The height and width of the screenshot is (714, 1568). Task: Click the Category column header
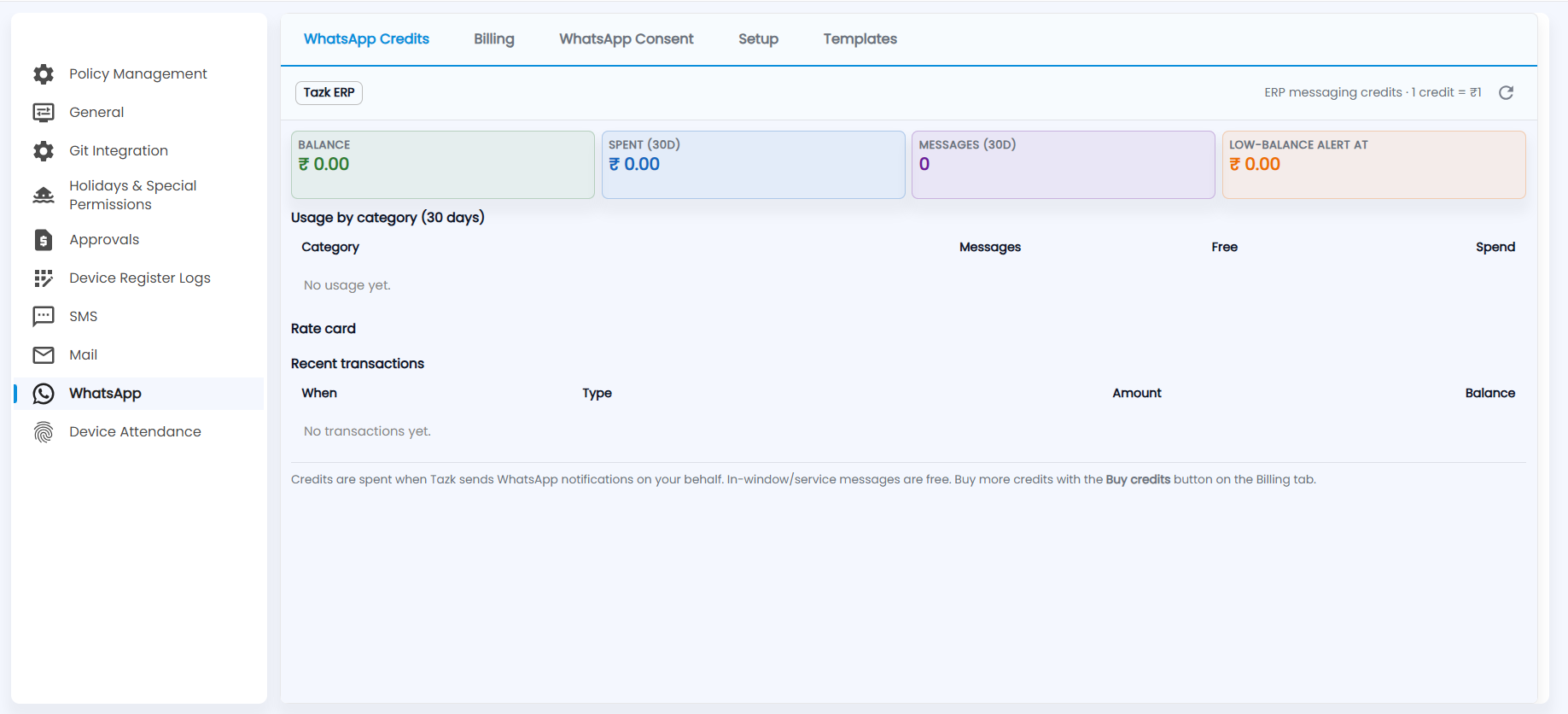point(330,248)
